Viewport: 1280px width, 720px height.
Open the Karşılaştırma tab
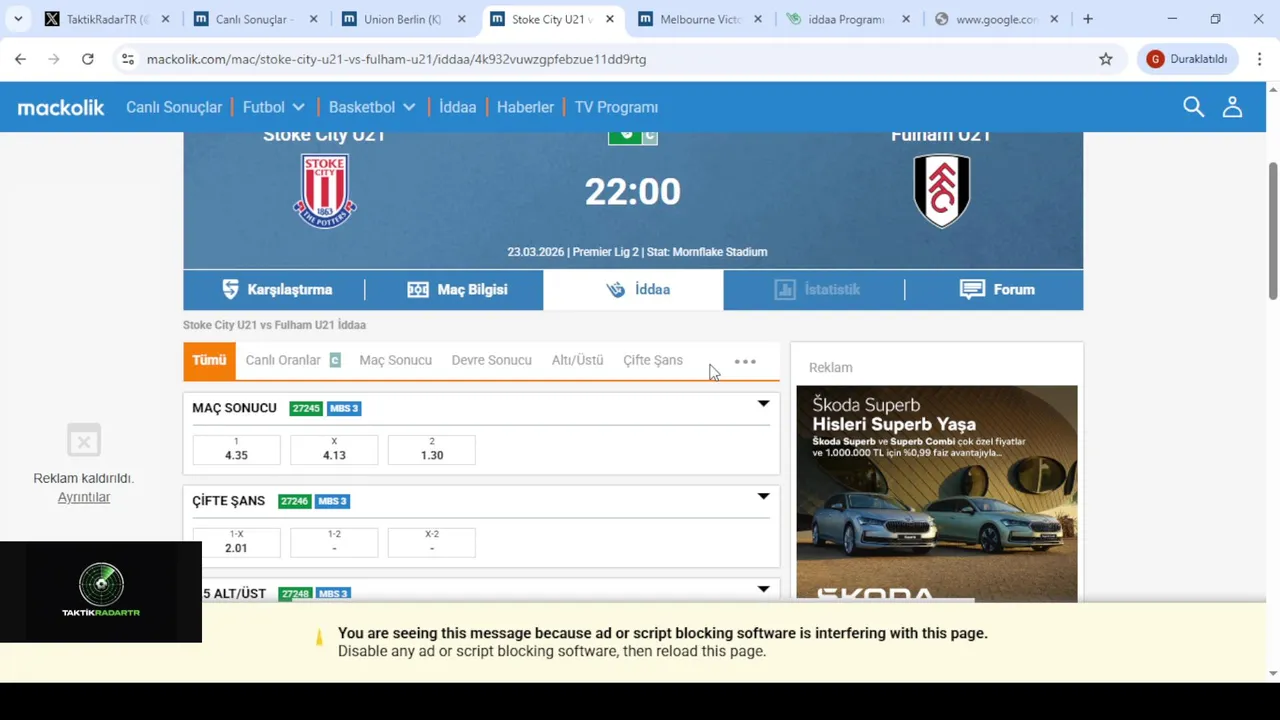(277, 289)
